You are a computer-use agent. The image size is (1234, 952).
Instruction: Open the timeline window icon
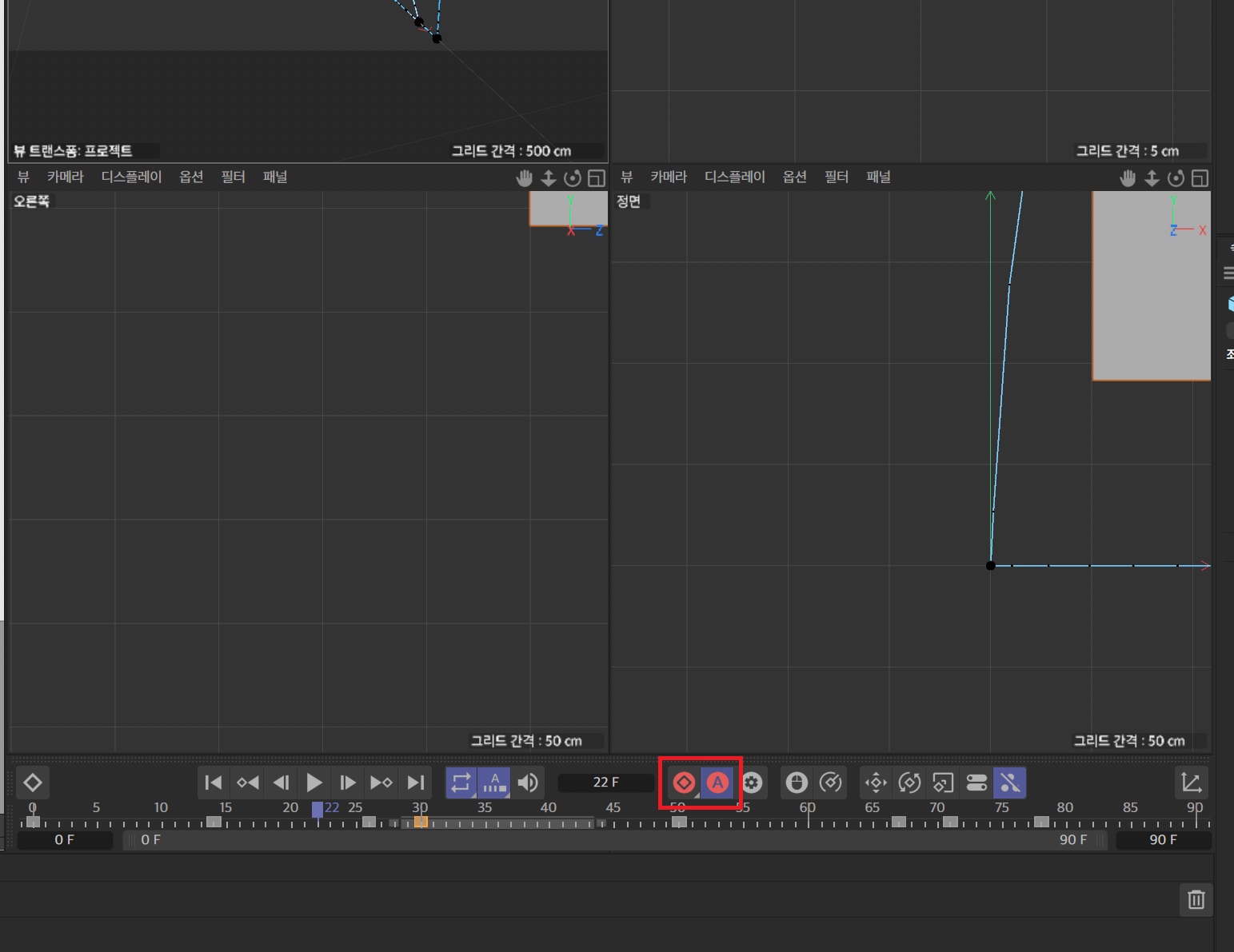1192,783
